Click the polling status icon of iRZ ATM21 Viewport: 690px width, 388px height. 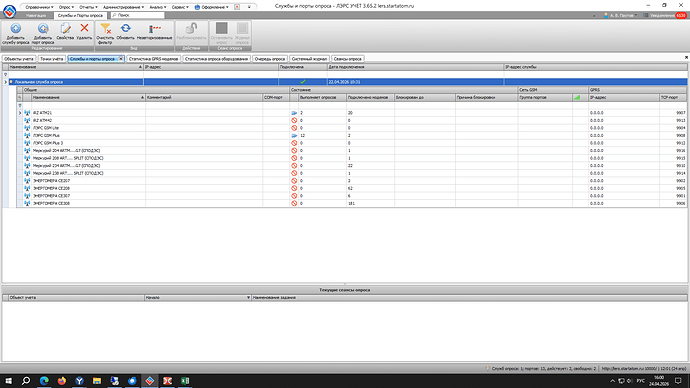(x=294, y=113)
